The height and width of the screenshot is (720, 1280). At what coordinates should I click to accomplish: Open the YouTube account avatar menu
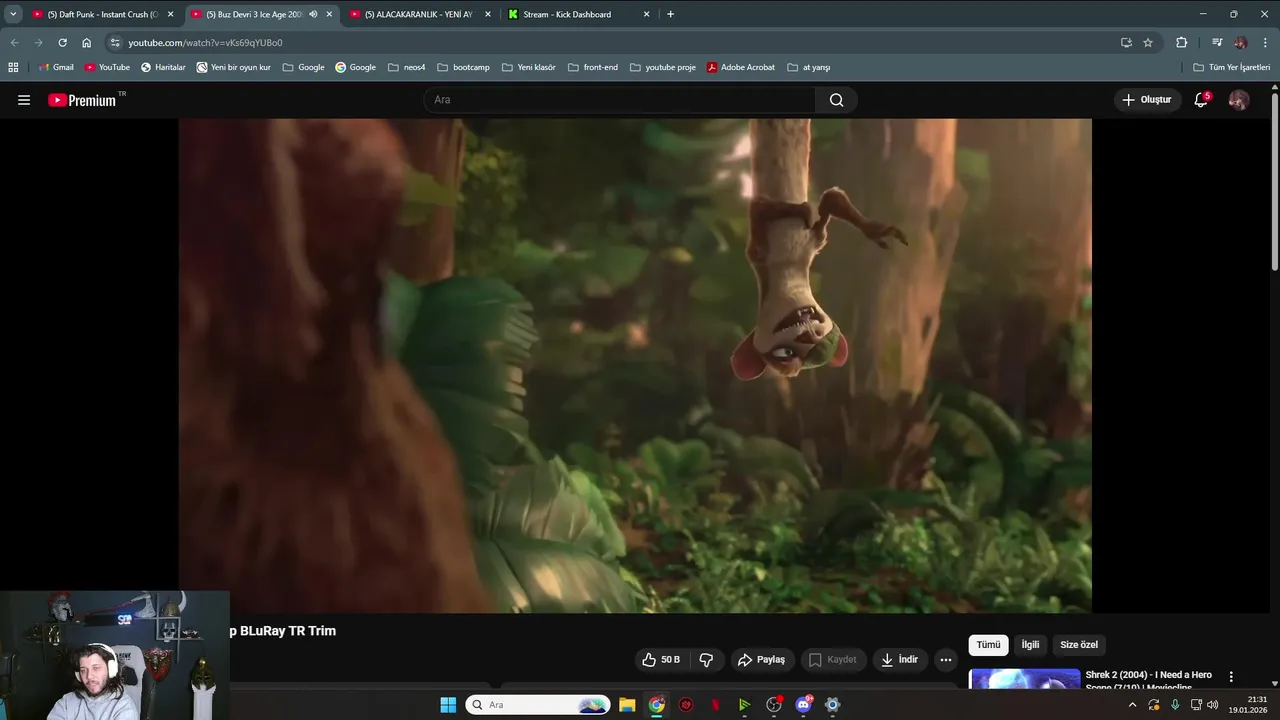(1239, 100)
